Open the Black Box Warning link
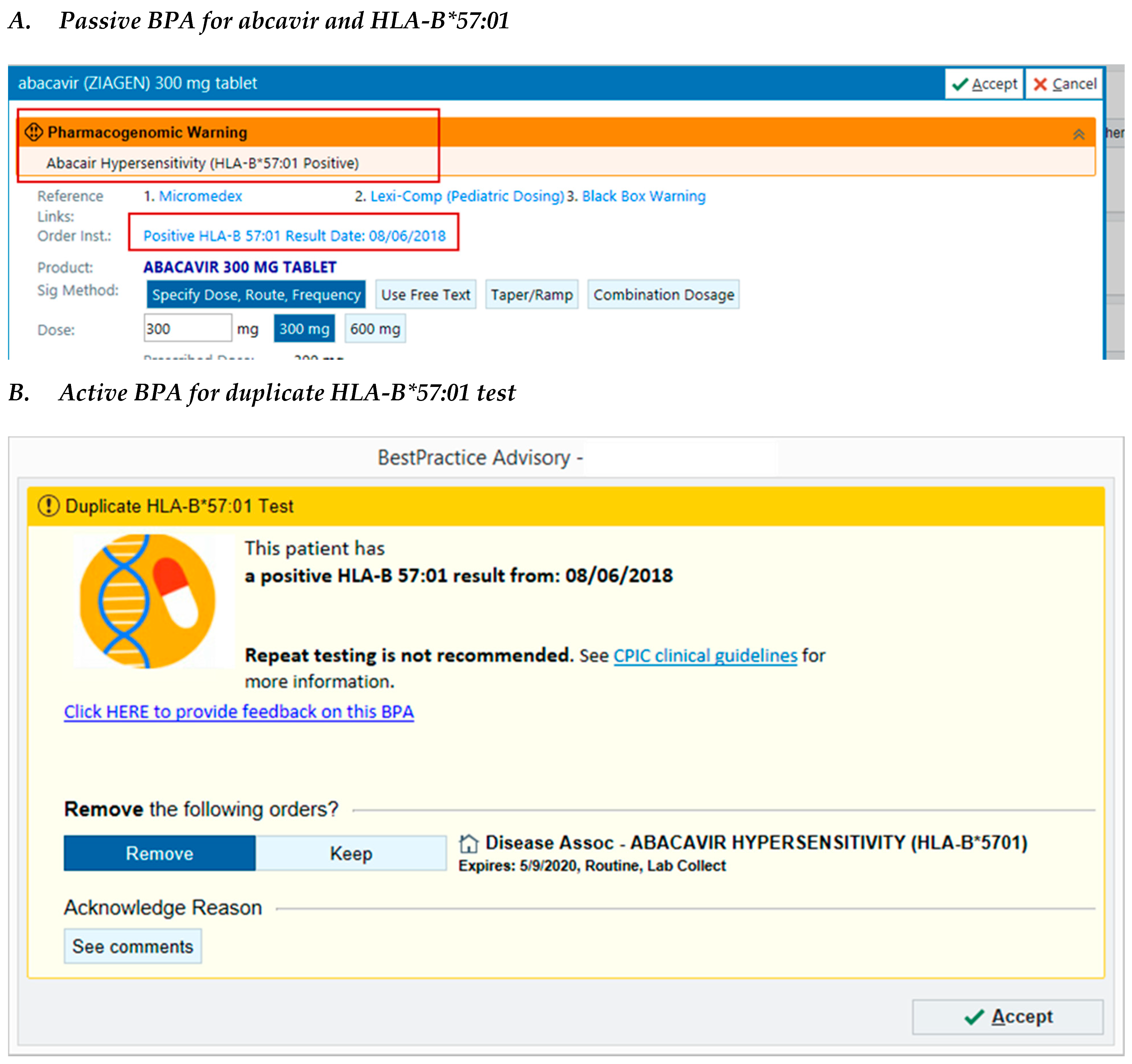 coord(643,196)
